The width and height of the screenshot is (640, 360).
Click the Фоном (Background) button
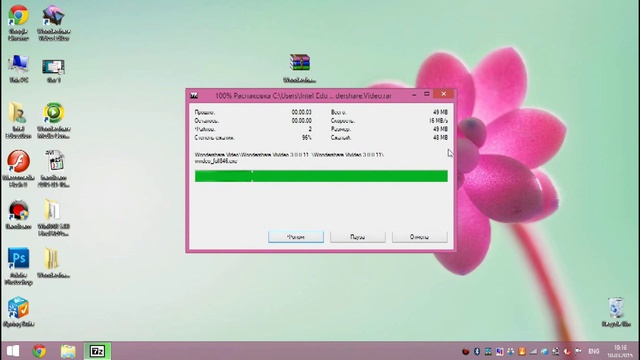pos(296,237)
